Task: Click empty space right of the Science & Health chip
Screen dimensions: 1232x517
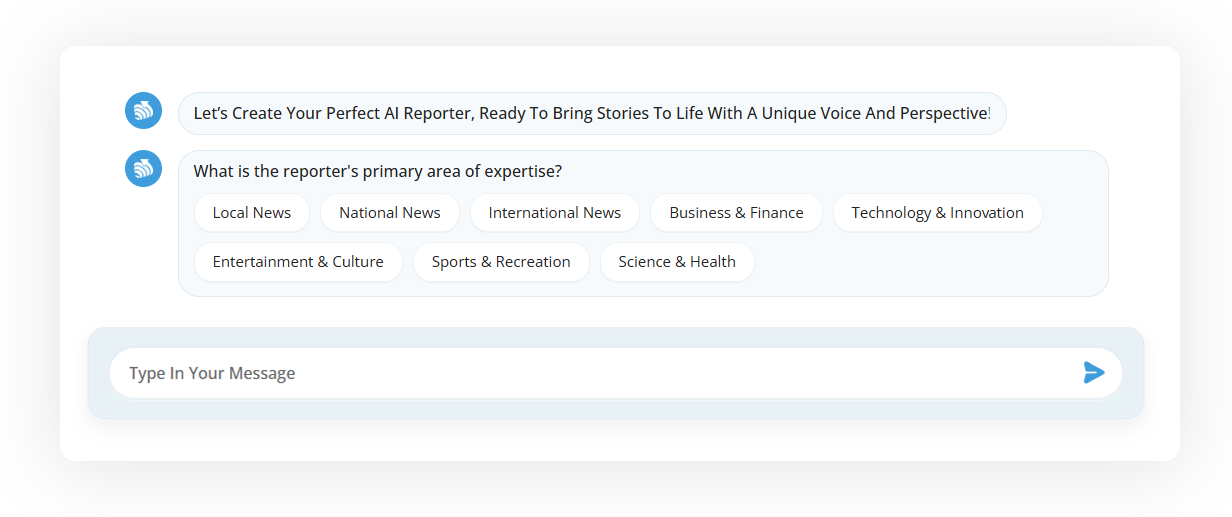Action: point(930,262)
